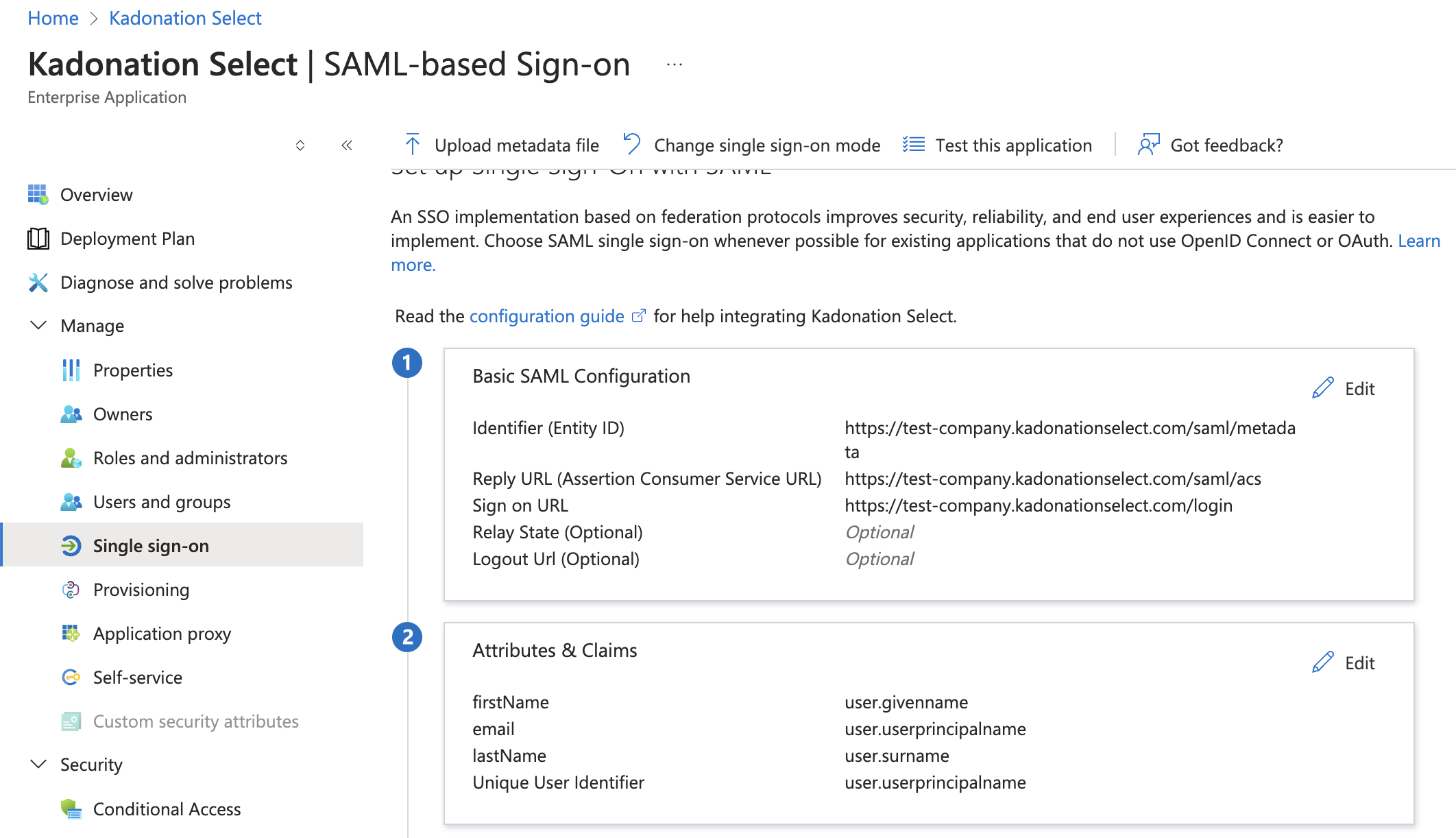Click the Application proxy icon
This screenshot has height=838, width=1456.
coord(71,634)
